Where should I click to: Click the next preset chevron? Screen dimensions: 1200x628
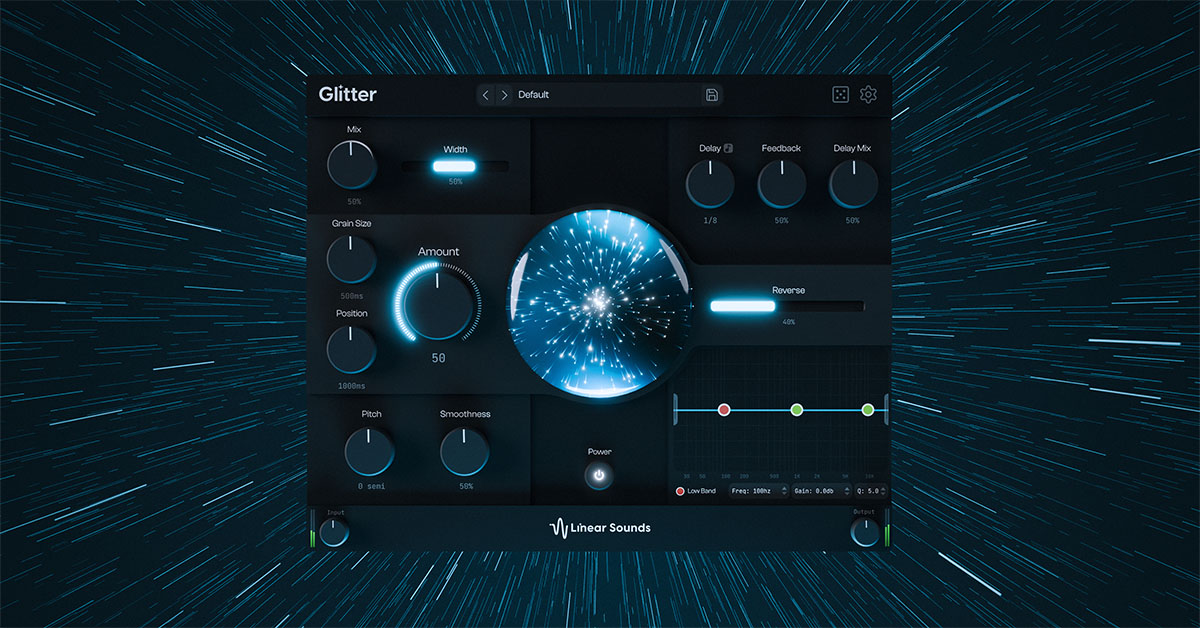pyautogui.click(x=504, y=94)
